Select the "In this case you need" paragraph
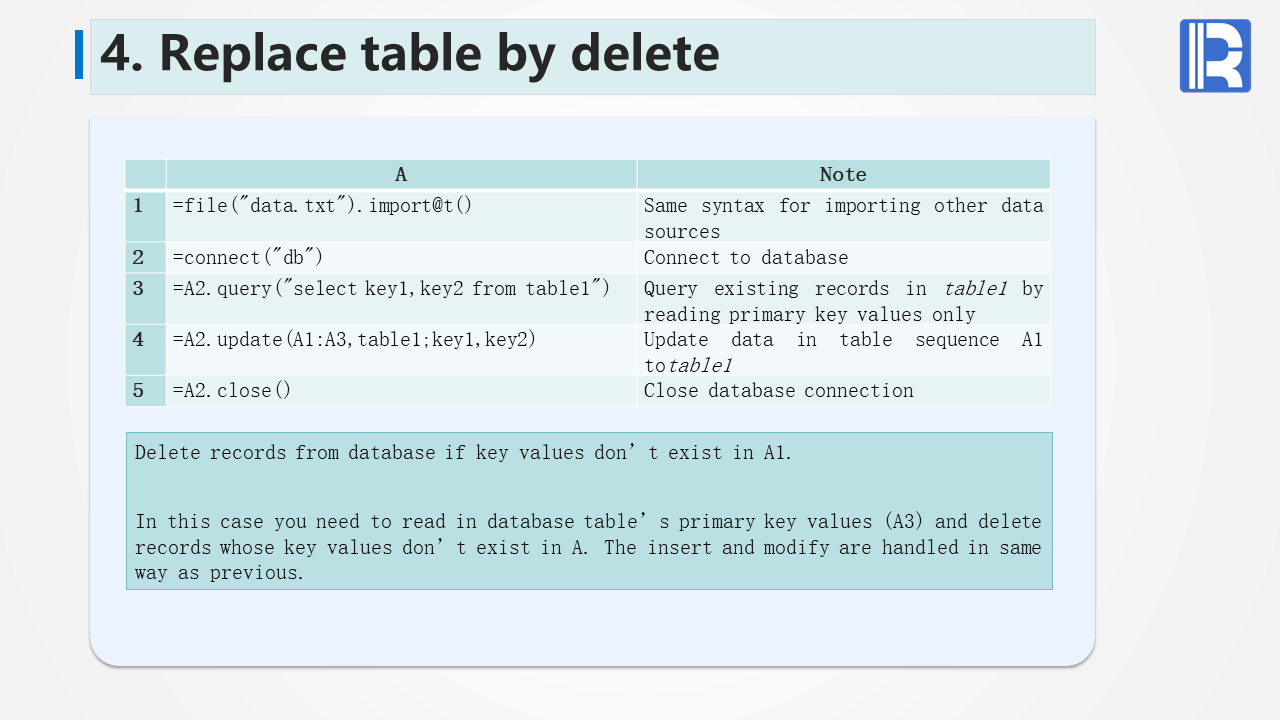1280x720 pixels. coord(588,547)
